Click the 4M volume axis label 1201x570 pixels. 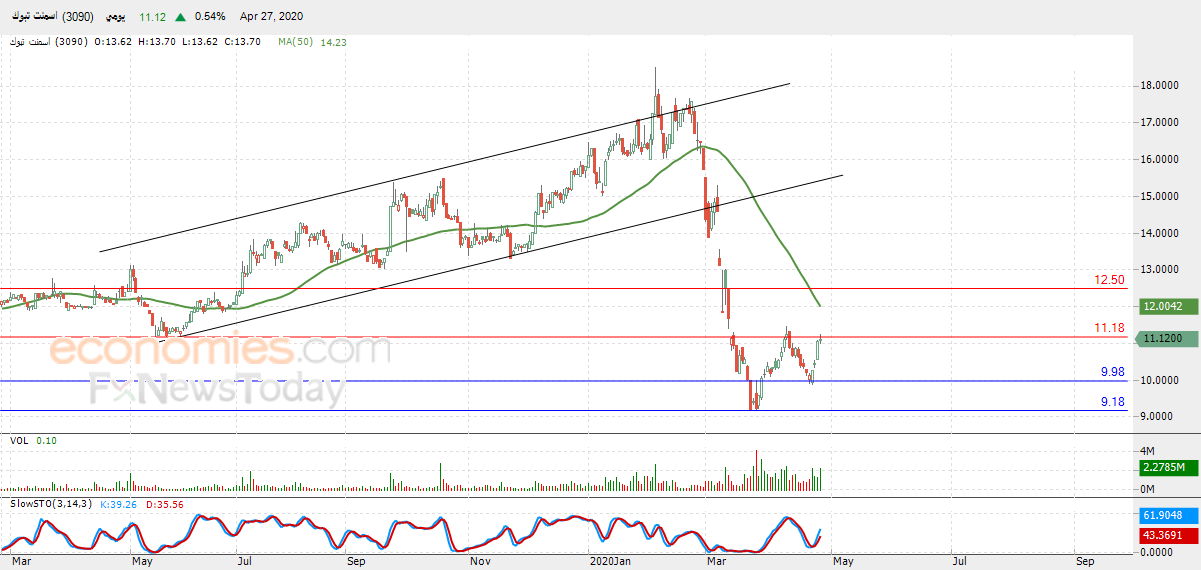(x=1149, y=451)
